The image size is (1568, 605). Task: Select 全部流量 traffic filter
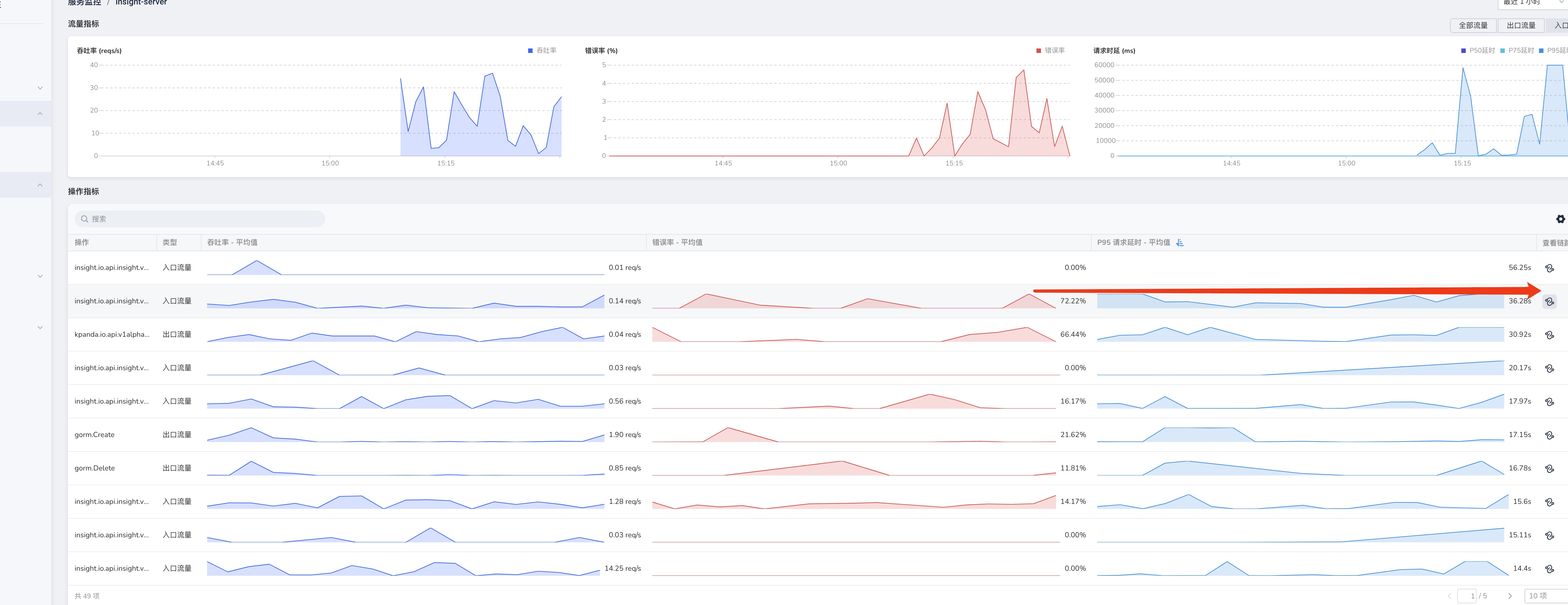click(x=1473, y=26)
